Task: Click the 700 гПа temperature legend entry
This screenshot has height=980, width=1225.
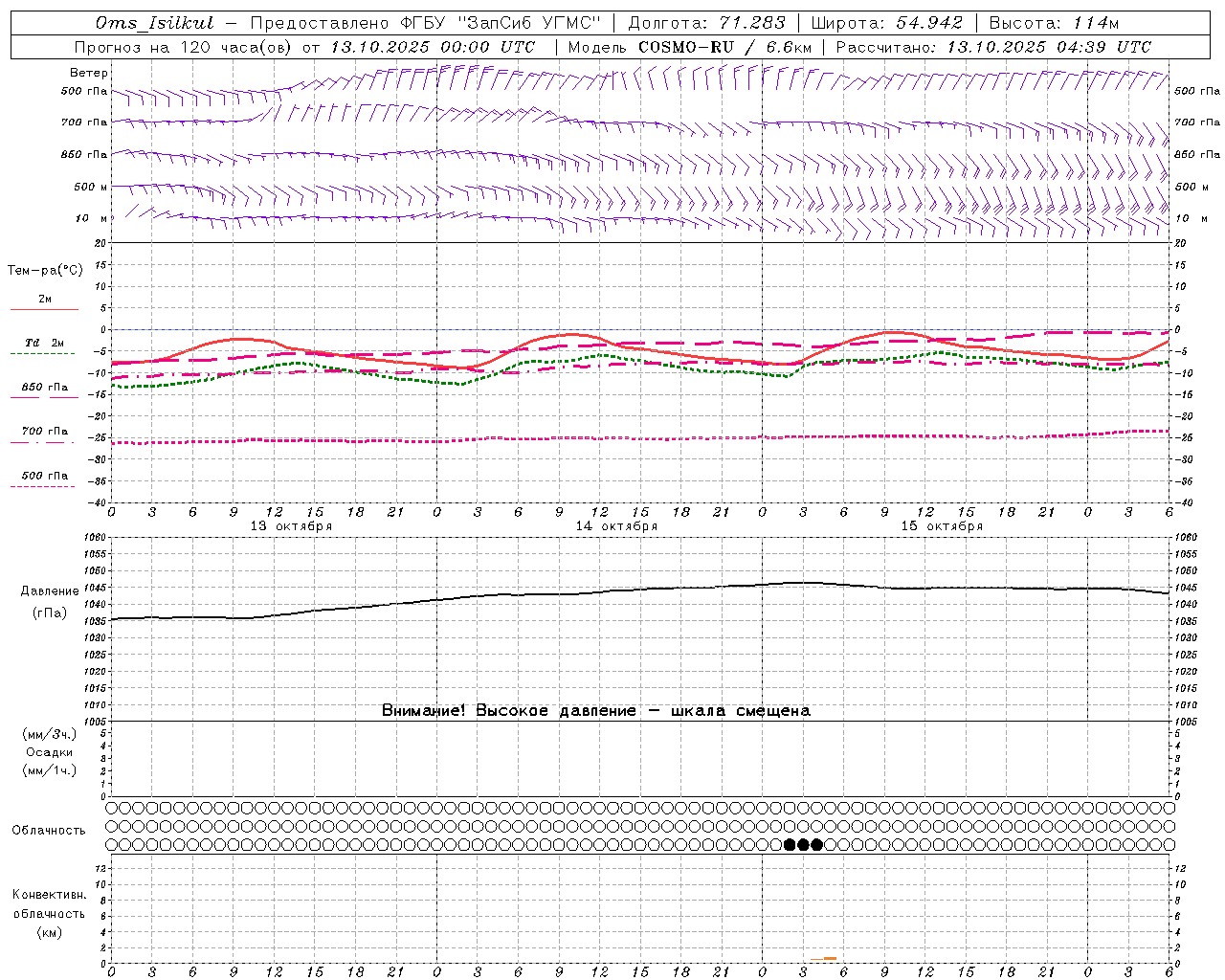Action: click(45, 431)
